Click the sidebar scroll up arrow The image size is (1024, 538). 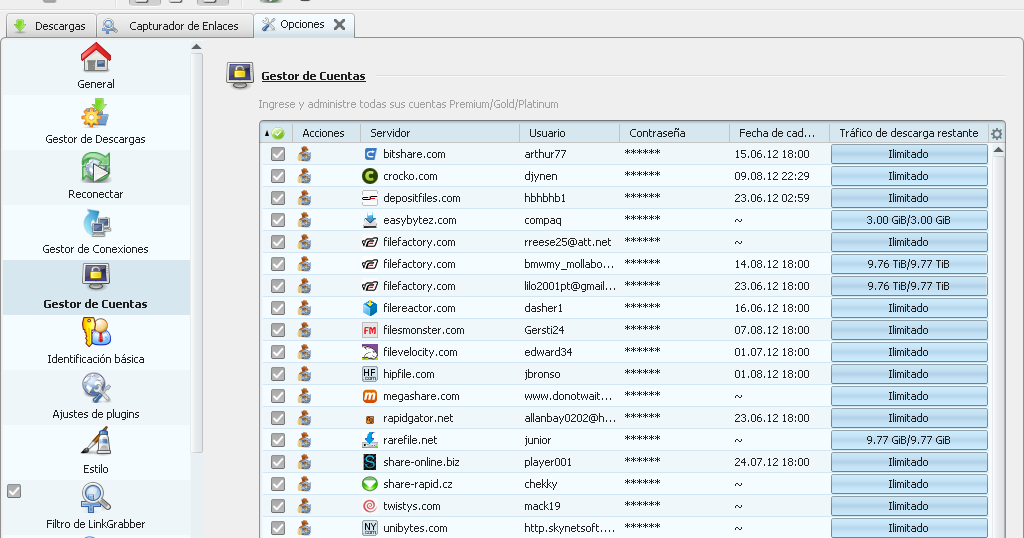click(x=197, y=47)
